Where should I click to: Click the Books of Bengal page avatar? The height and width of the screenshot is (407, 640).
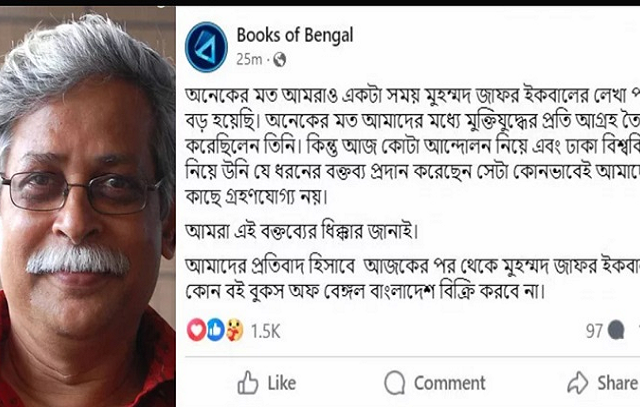[206, 47]
